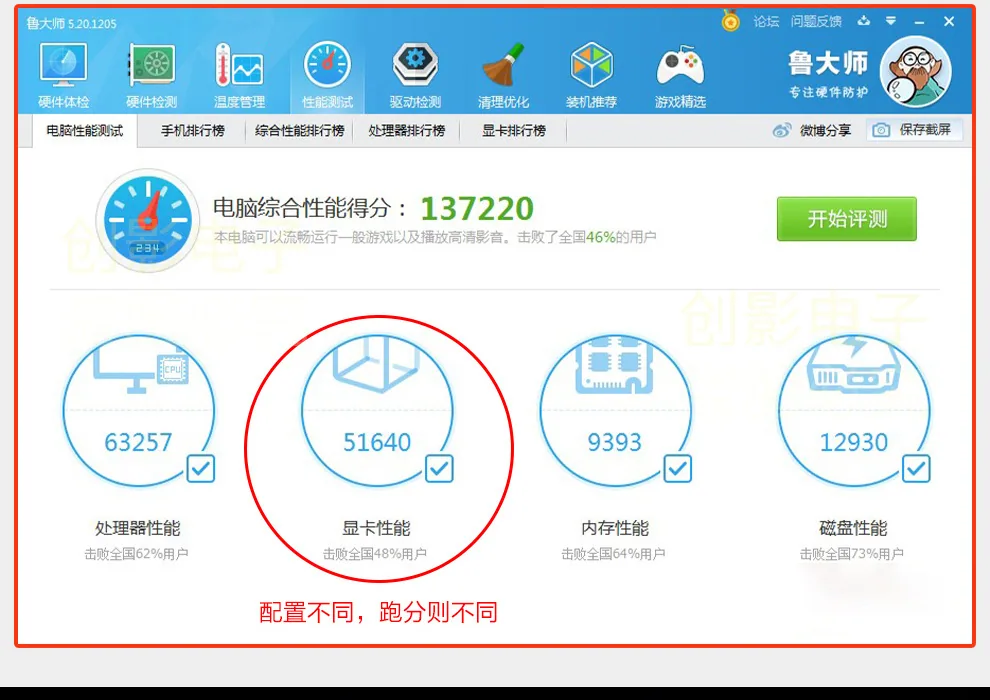990x700 pixels.
Task: Open 游戏精选 game selection
Action: [x=680, y=76]
